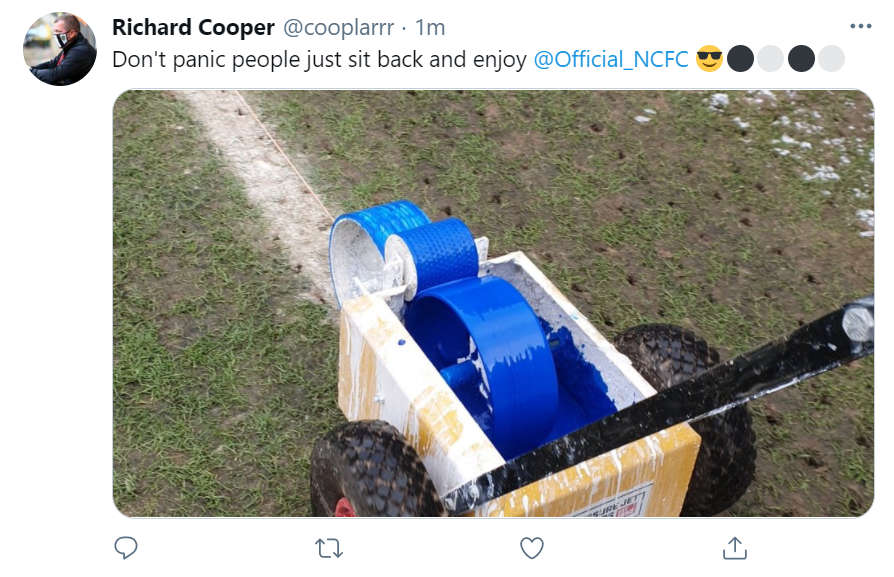Image resolution: width=894 pixels, height=577 pixels.
Task: Retweet this post via the retweet icon
Action: click(329, 548)
